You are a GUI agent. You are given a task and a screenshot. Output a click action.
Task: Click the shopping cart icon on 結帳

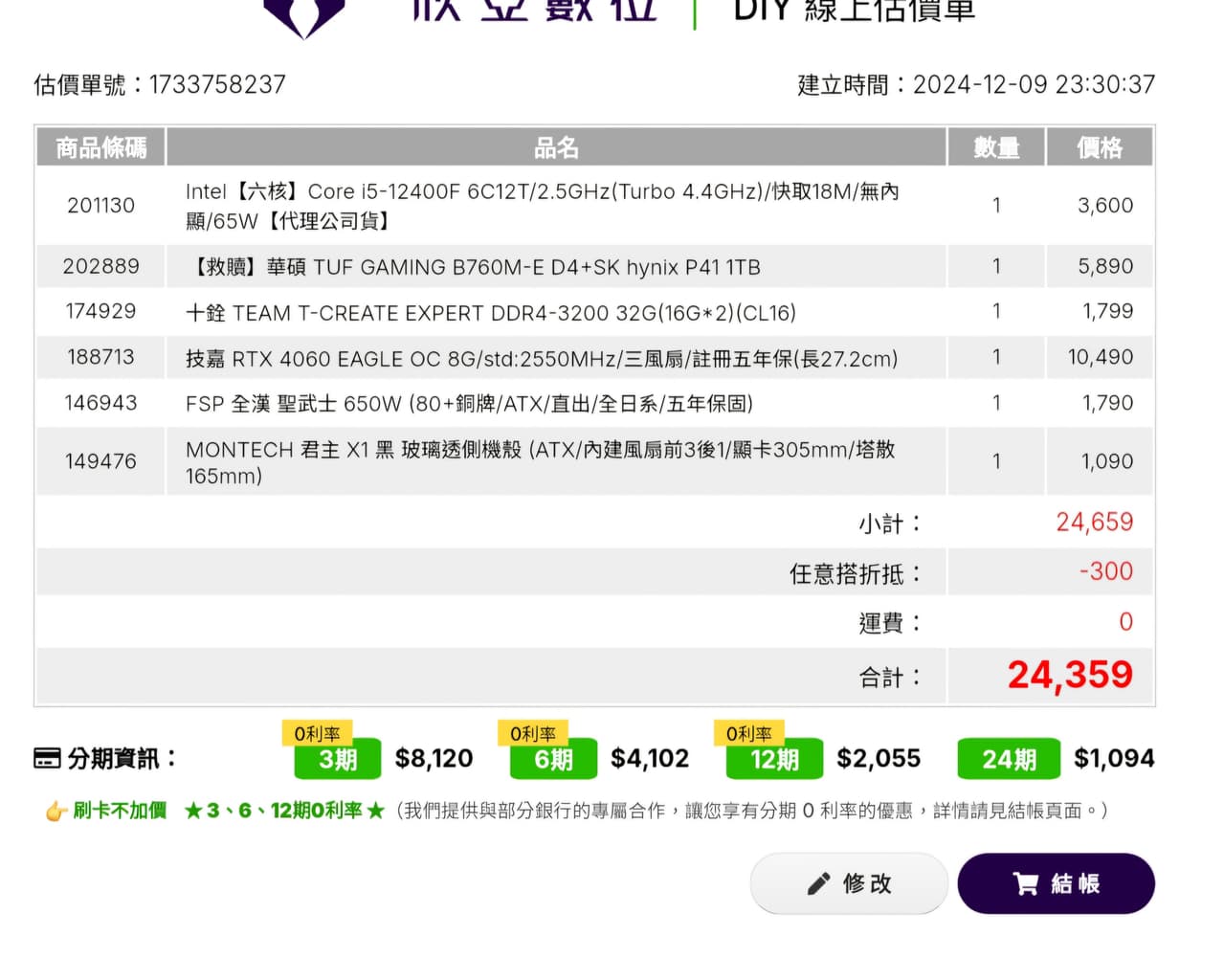pos(1025,883)
